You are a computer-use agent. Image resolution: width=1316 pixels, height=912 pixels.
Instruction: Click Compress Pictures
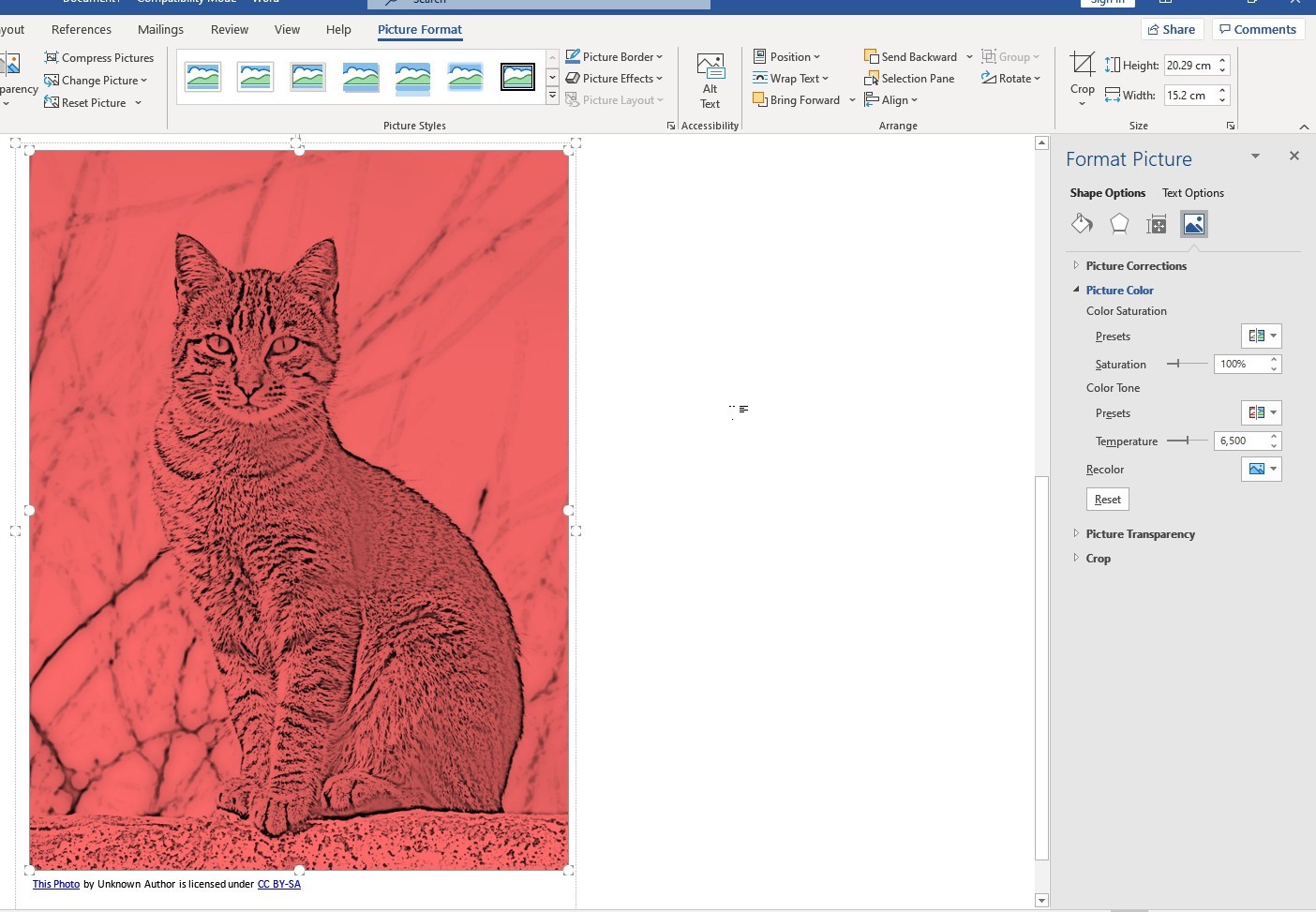coord(98,58)
